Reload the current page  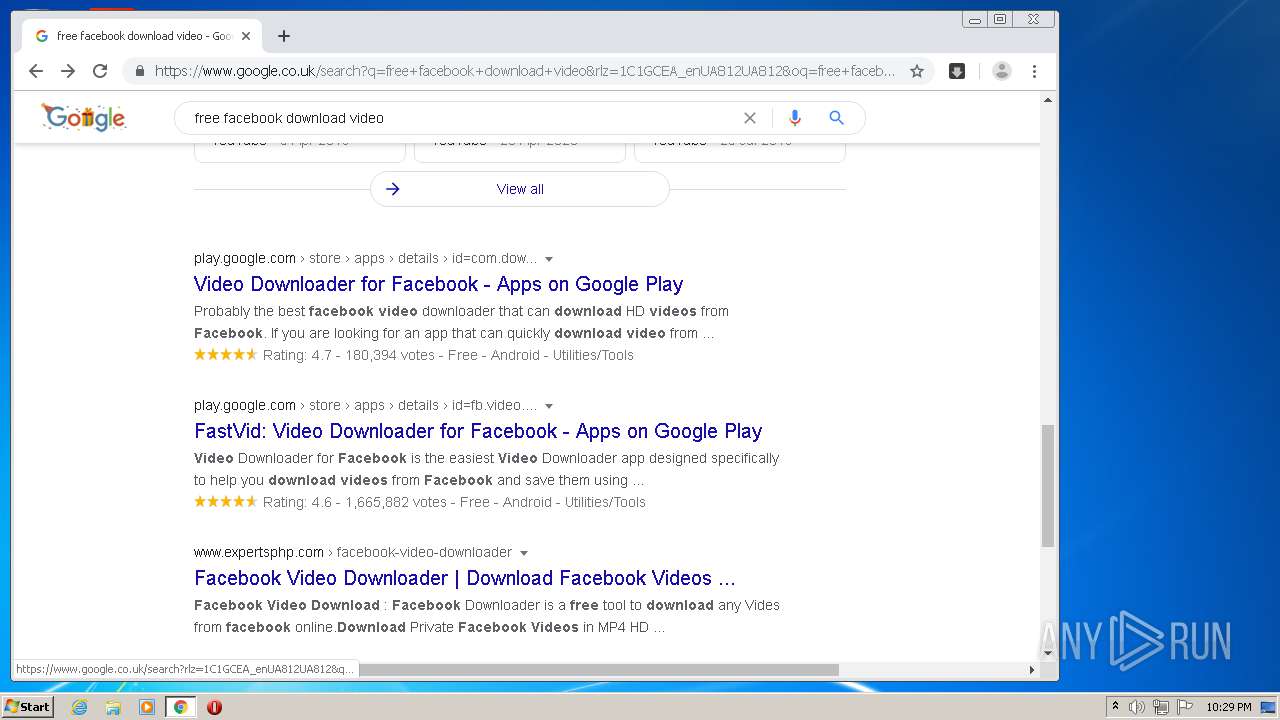[x=100, y=71]
